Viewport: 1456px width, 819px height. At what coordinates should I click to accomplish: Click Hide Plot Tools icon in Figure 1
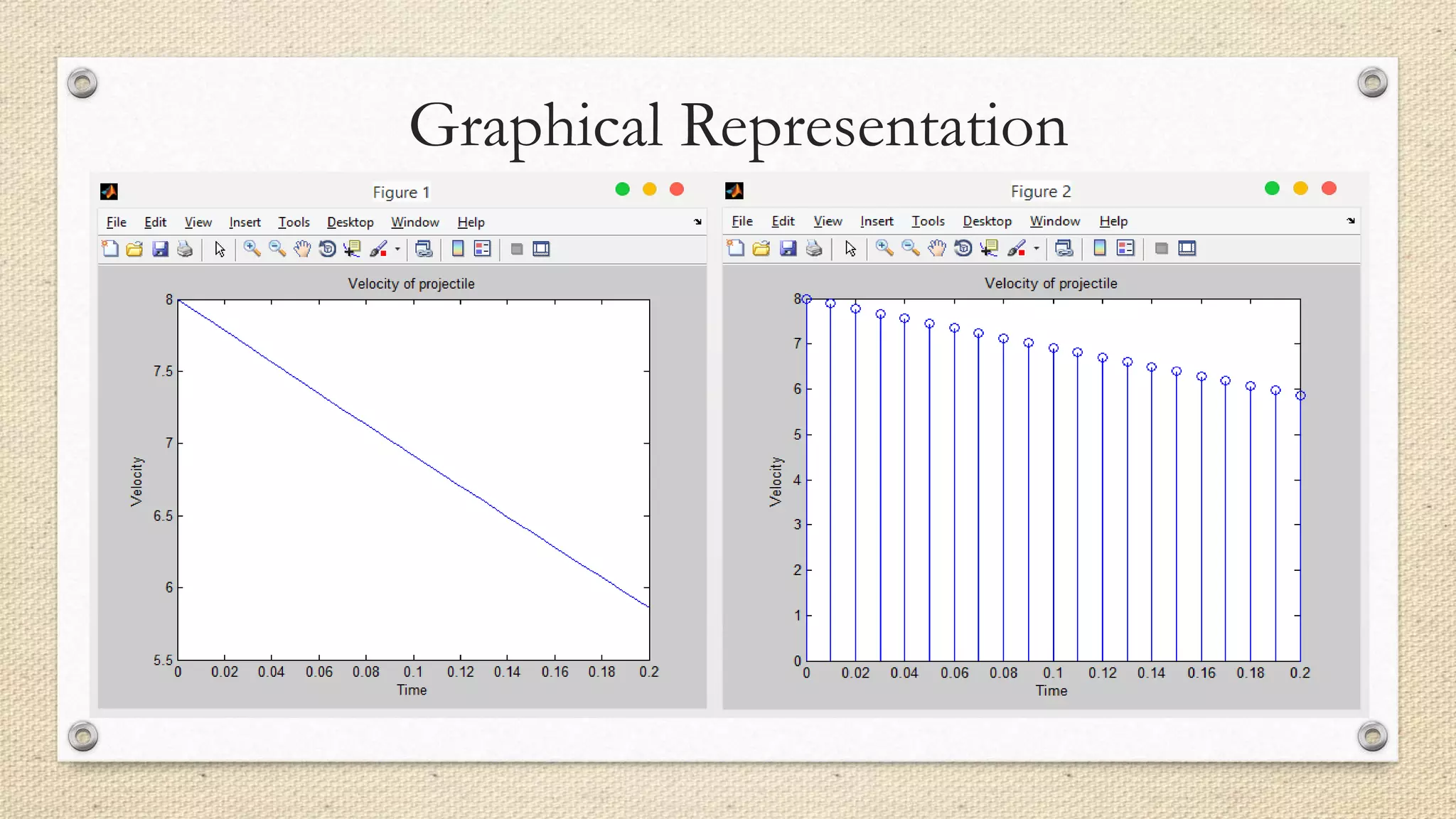(x=517, y=249)
